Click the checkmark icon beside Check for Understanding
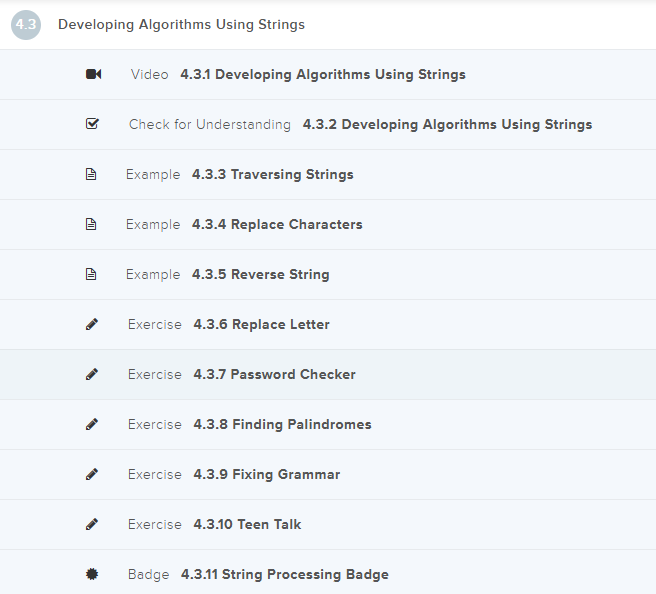656x594 pixels. [93, 124]
